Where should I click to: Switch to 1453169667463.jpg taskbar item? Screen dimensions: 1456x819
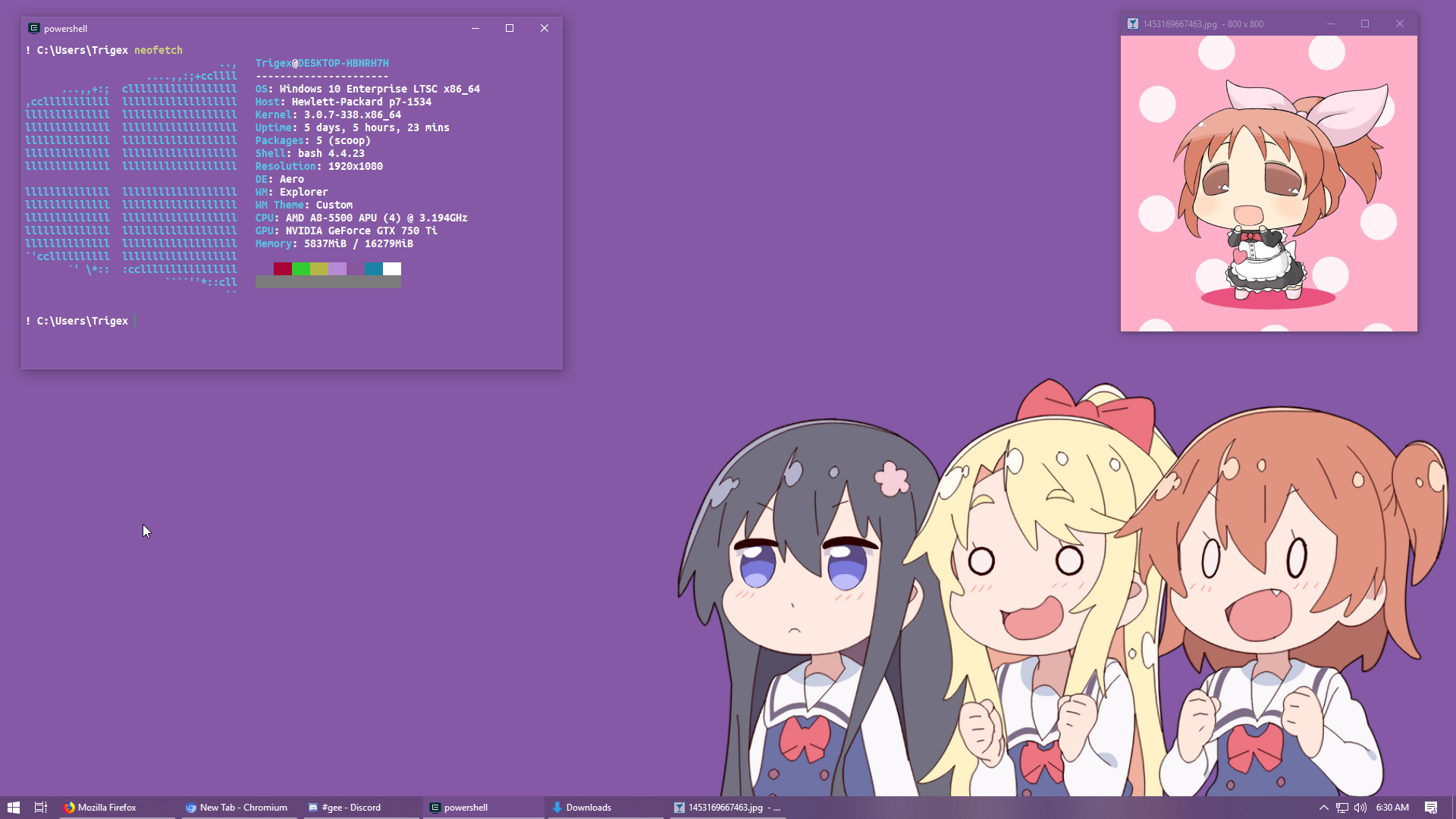tap(726, 808)
